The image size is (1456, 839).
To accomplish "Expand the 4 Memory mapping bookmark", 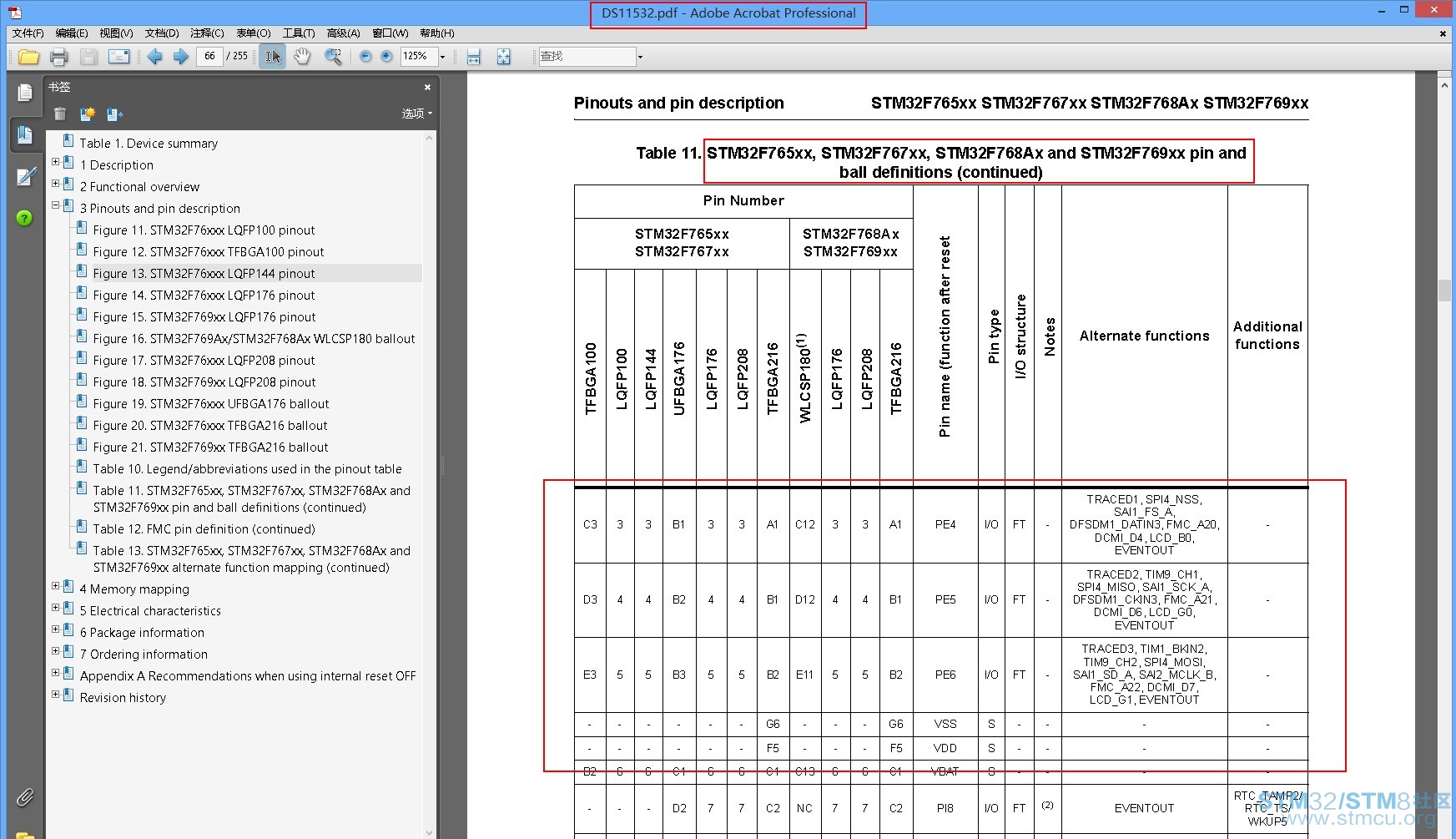I will (56, 586).
